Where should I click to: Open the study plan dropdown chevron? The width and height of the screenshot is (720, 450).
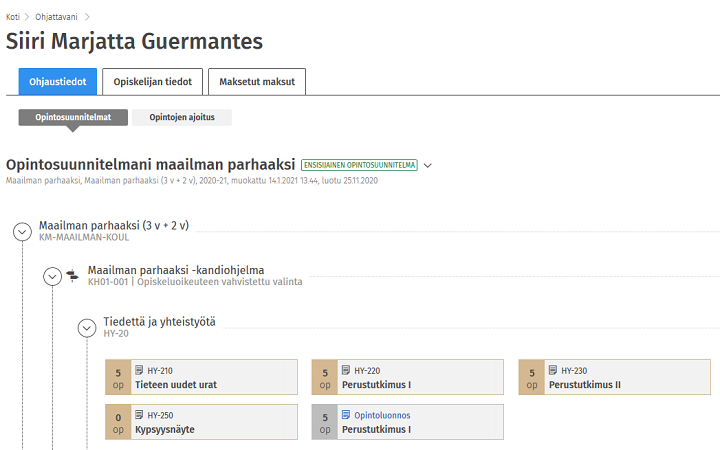(428, 165)
